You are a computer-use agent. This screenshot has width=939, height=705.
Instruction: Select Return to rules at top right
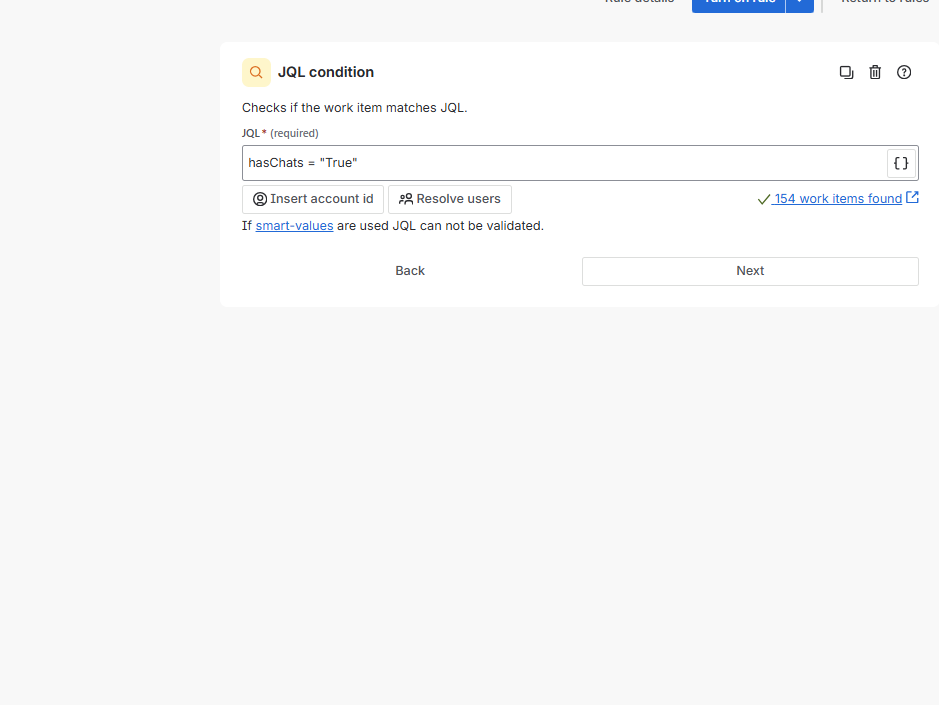[x=884, y=3]
